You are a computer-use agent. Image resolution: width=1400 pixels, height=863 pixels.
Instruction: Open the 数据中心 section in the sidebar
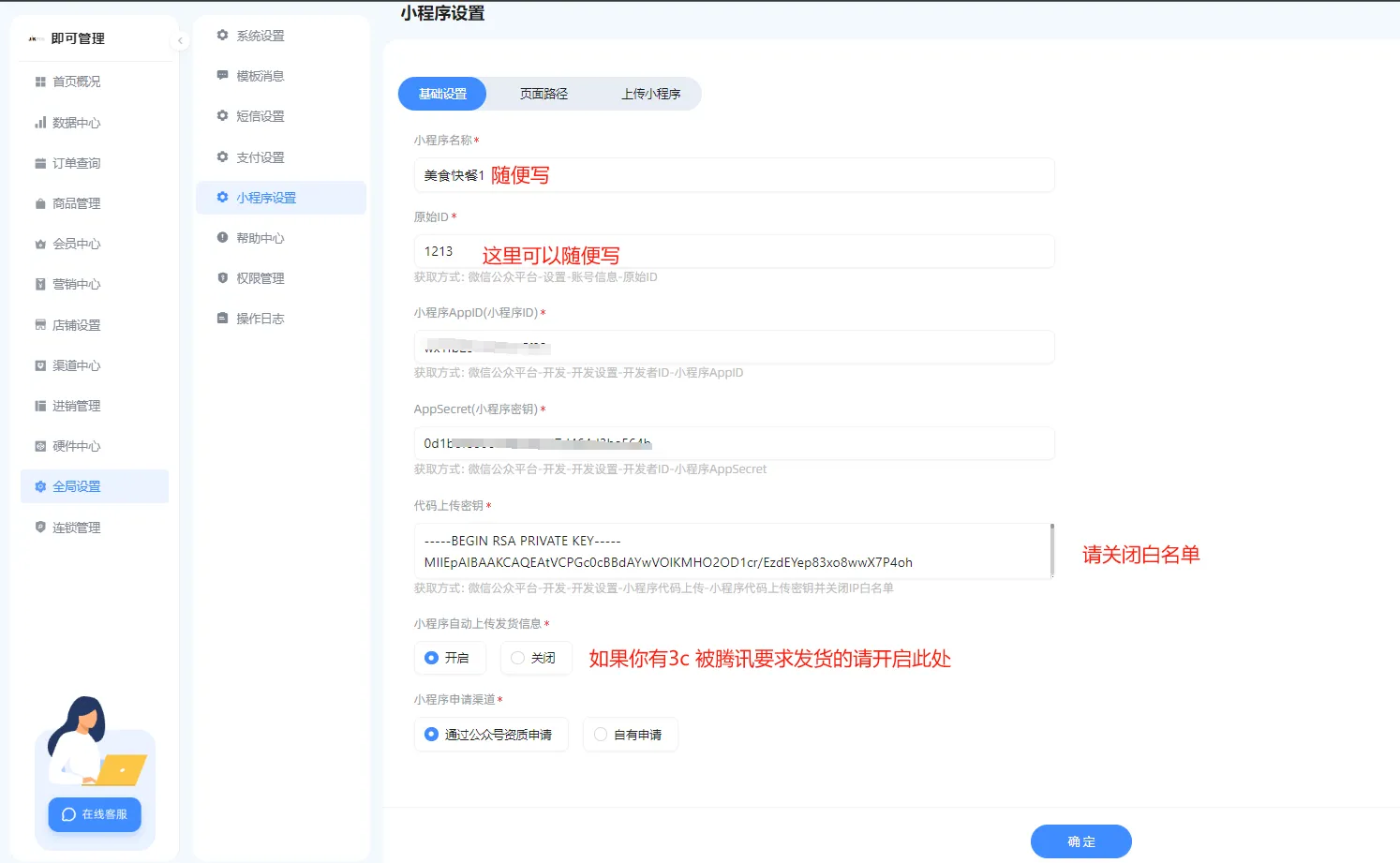click(x=75, y=122)
